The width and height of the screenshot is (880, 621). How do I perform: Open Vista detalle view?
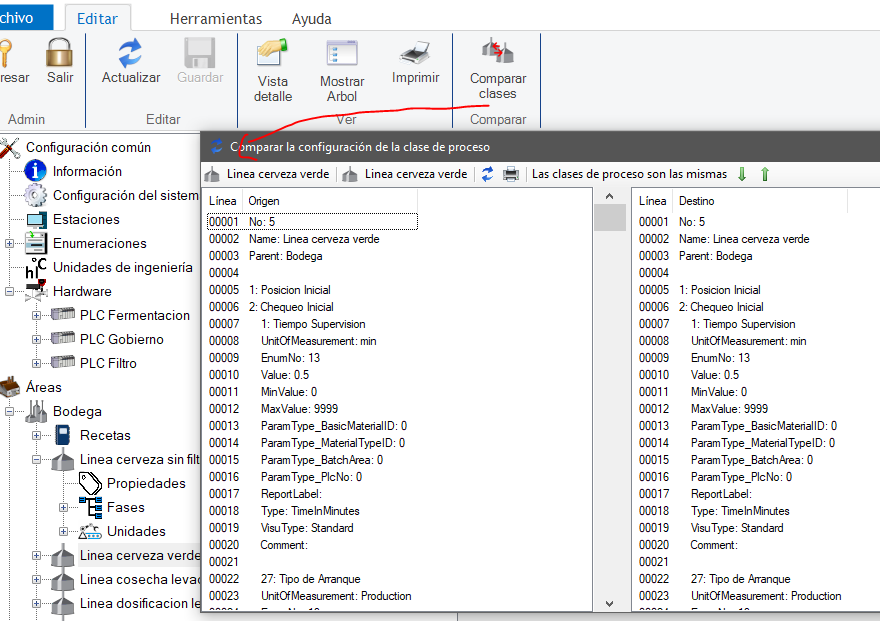(273, 53)
